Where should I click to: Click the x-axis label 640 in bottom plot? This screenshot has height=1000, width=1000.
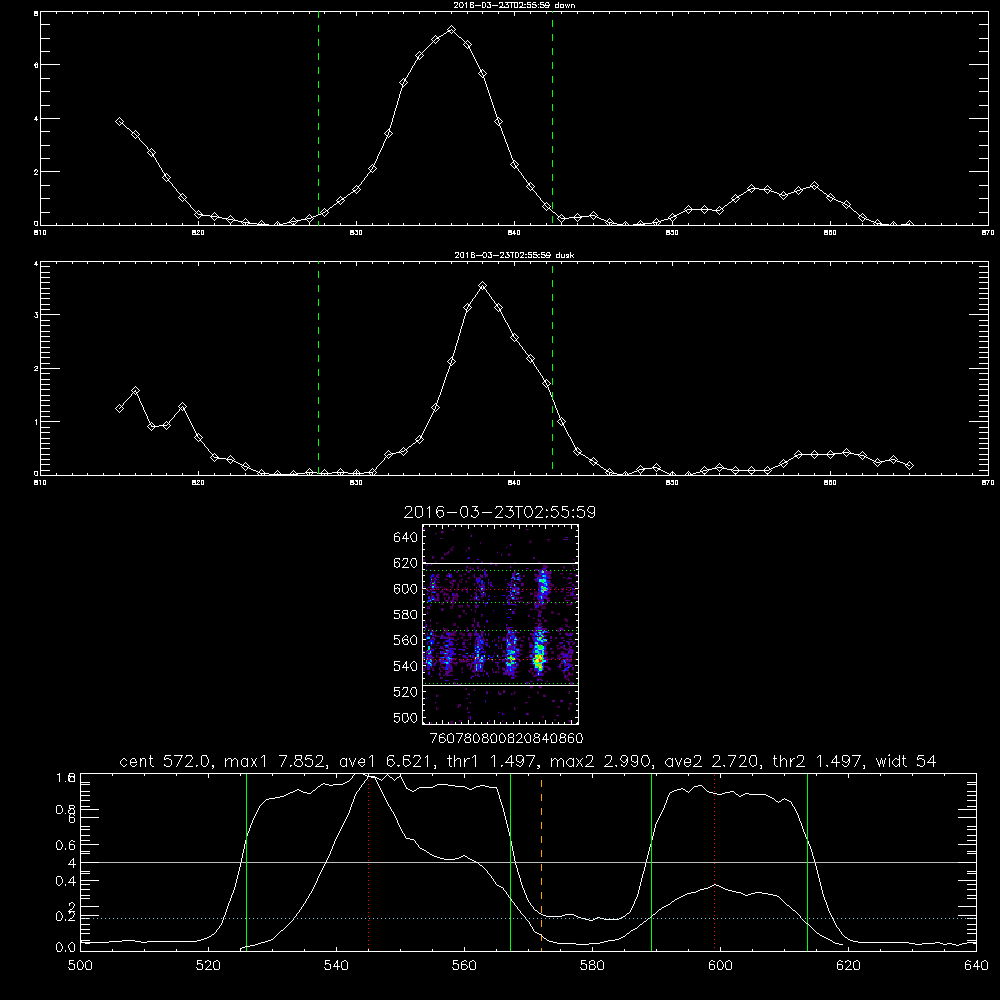click(976, 966)
